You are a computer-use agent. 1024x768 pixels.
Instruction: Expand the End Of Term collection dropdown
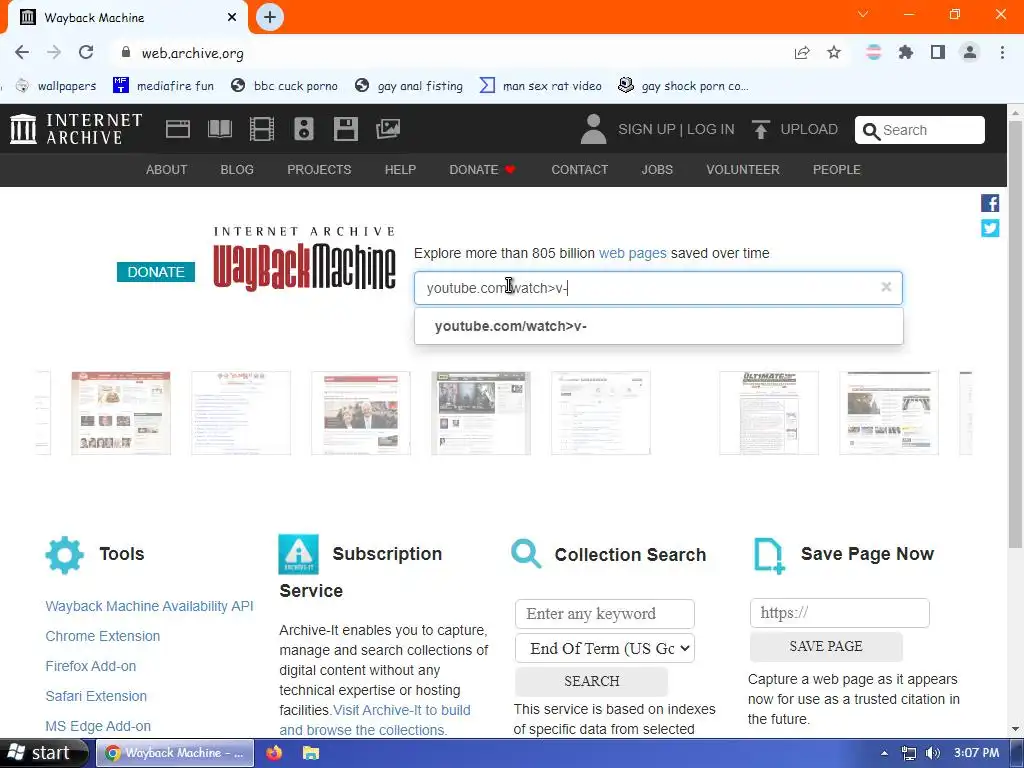605,648
